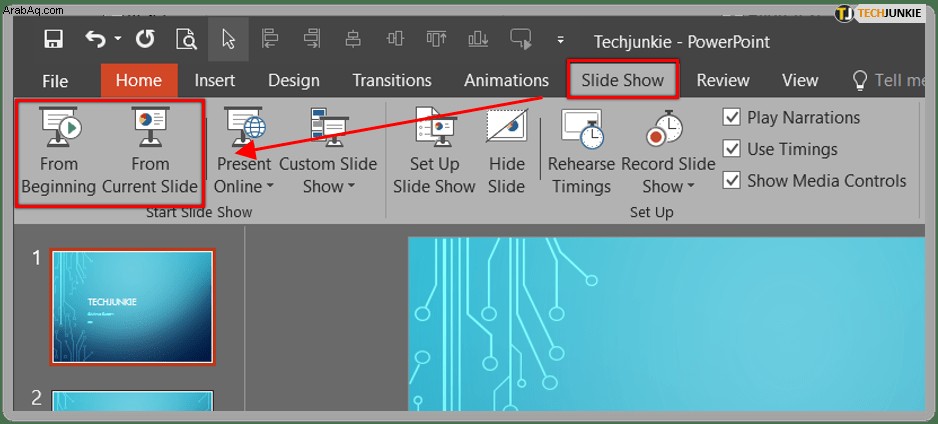Click the Tell me search box

click(888, 80)
